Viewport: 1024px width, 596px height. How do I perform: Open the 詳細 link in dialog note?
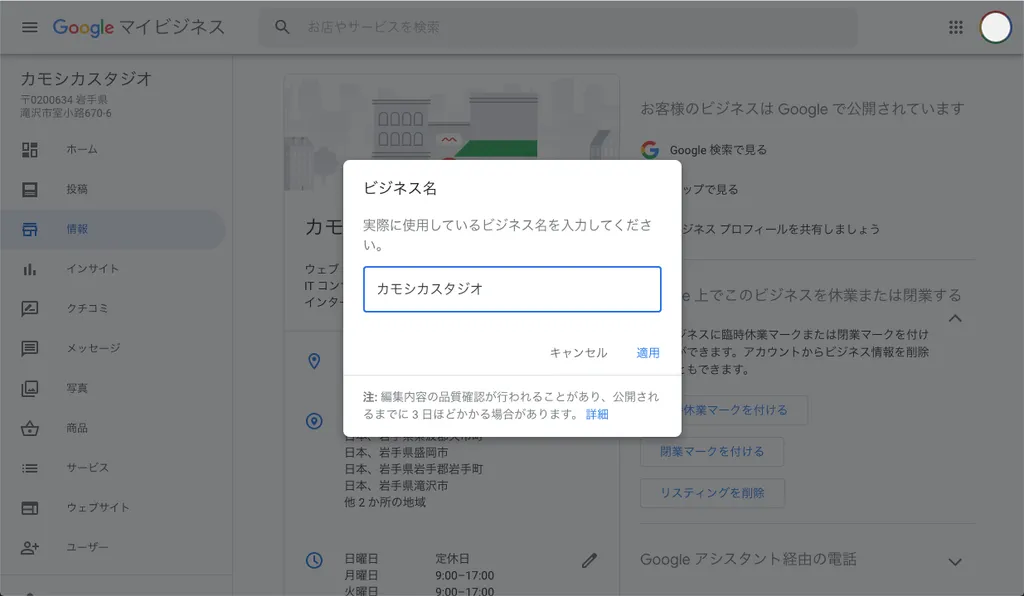coord(597,415)
